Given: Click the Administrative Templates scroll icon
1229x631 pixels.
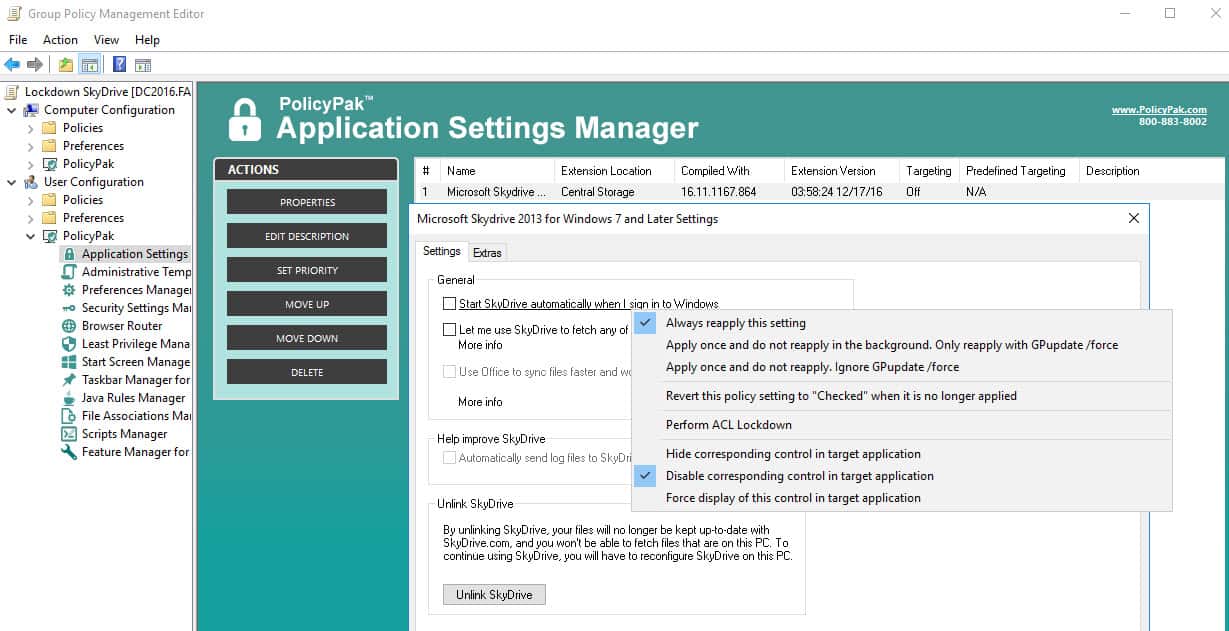Looking at the screenshot, I should click(69, 272).
